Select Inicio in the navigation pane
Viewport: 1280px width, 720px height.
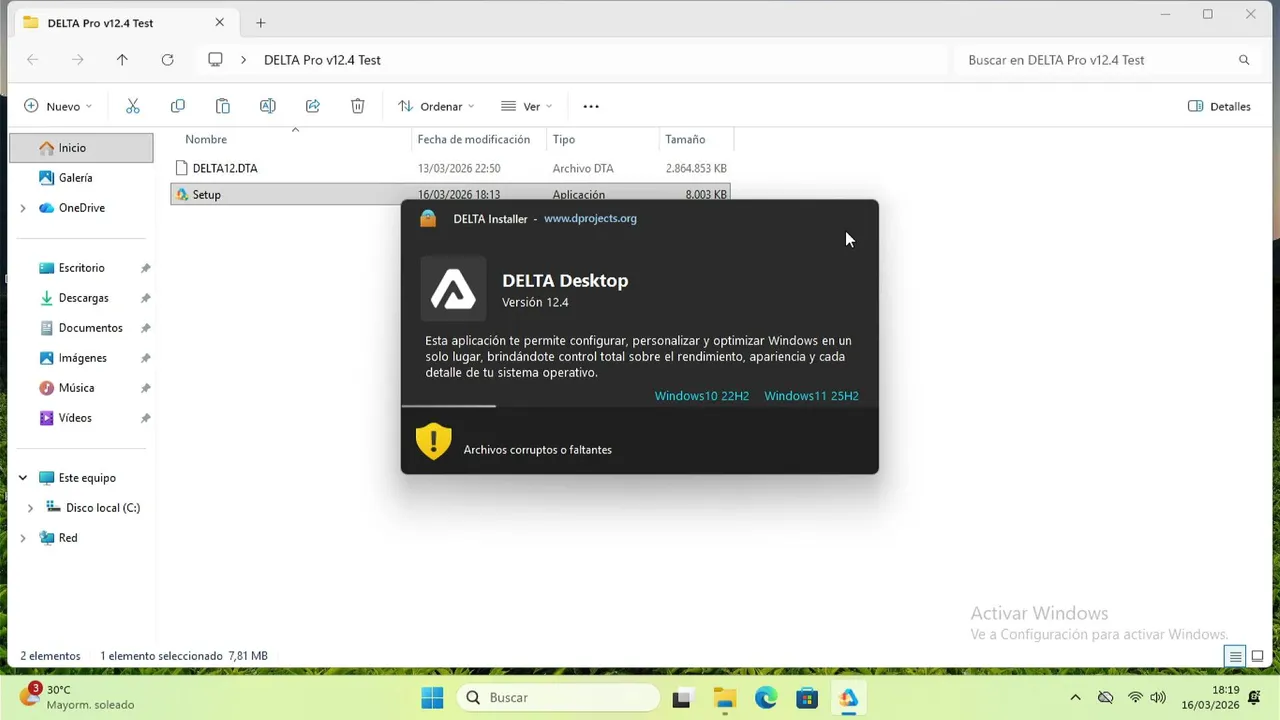[81, 148]
